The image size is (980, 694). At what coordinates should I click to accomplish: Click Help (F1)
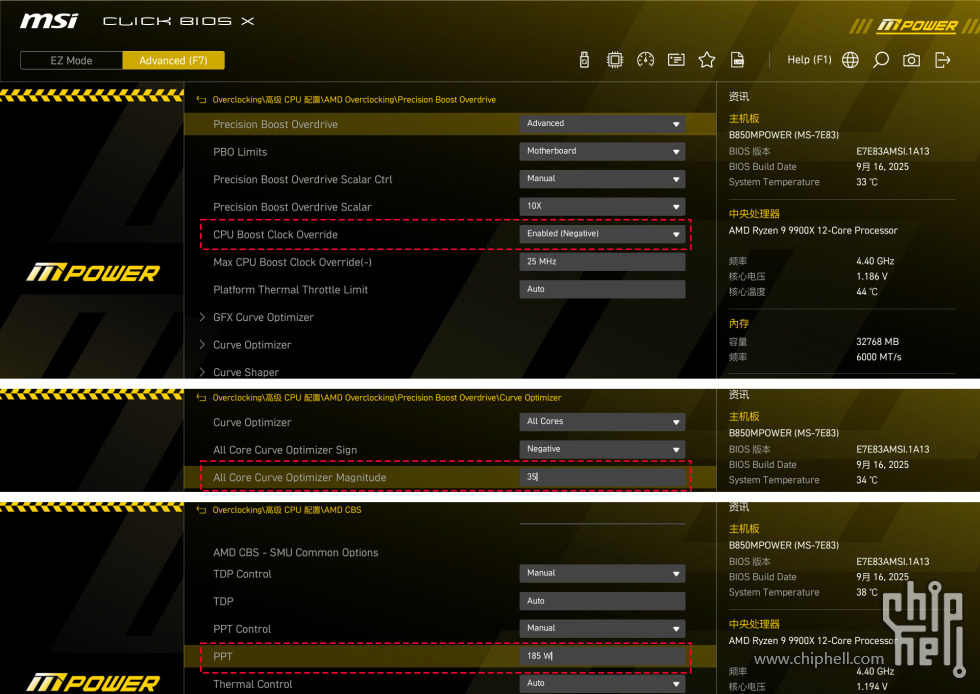tap(809, 60)
